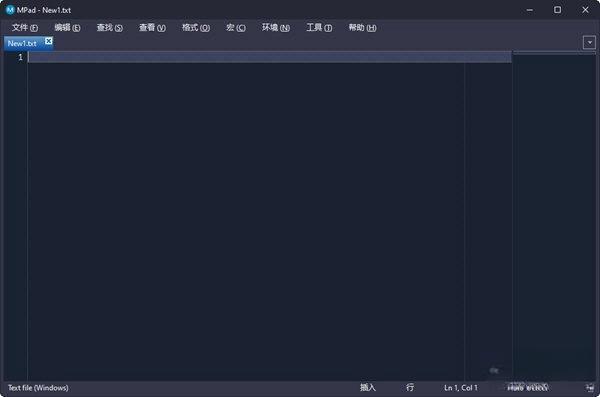Open the 查看 (V) menu
Image resolution: width=600 pixels, height=397 pixels.
[152, 28]
